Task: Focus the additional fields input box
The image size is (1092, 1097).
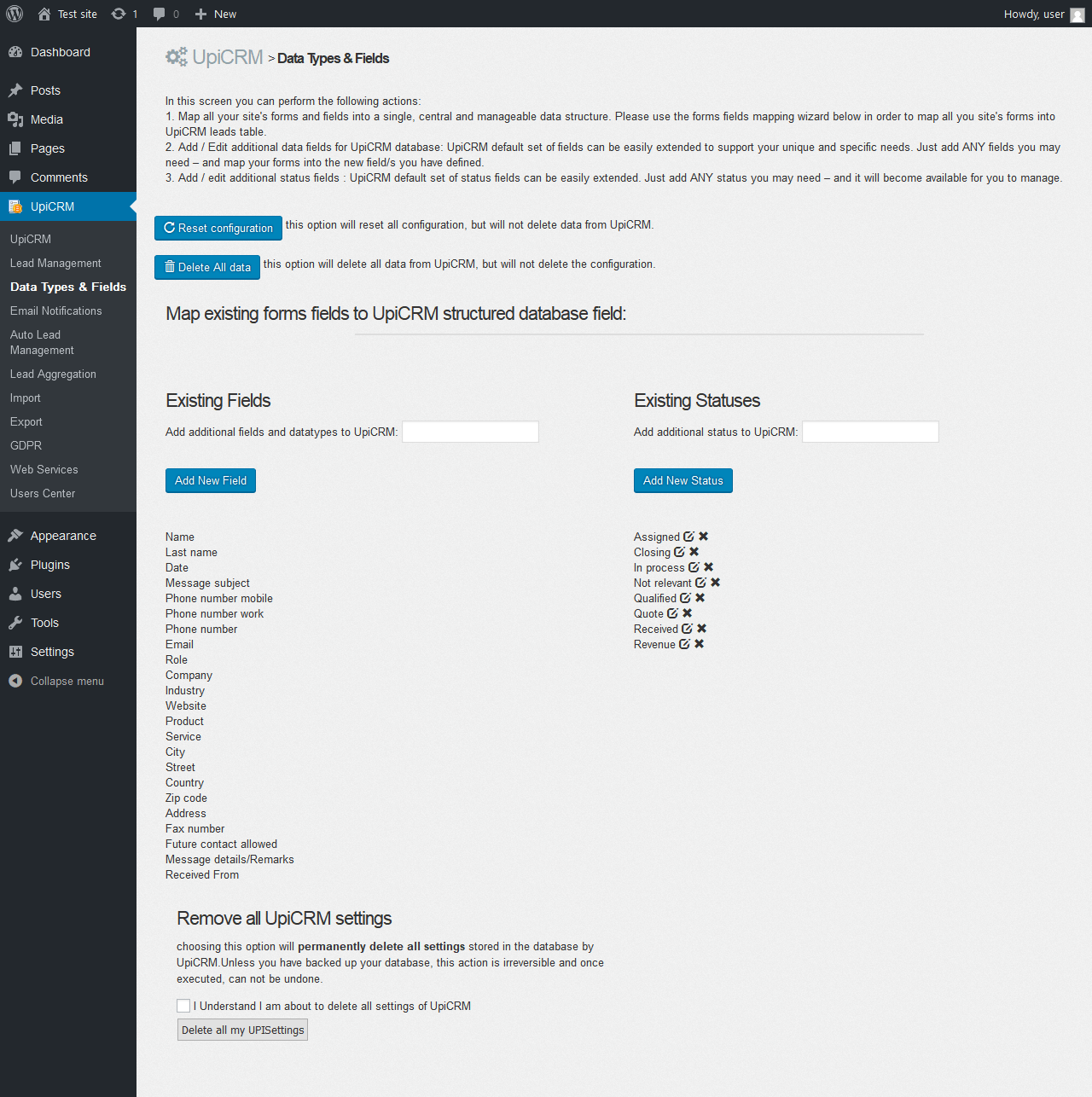Action: (x=470, y=432)
